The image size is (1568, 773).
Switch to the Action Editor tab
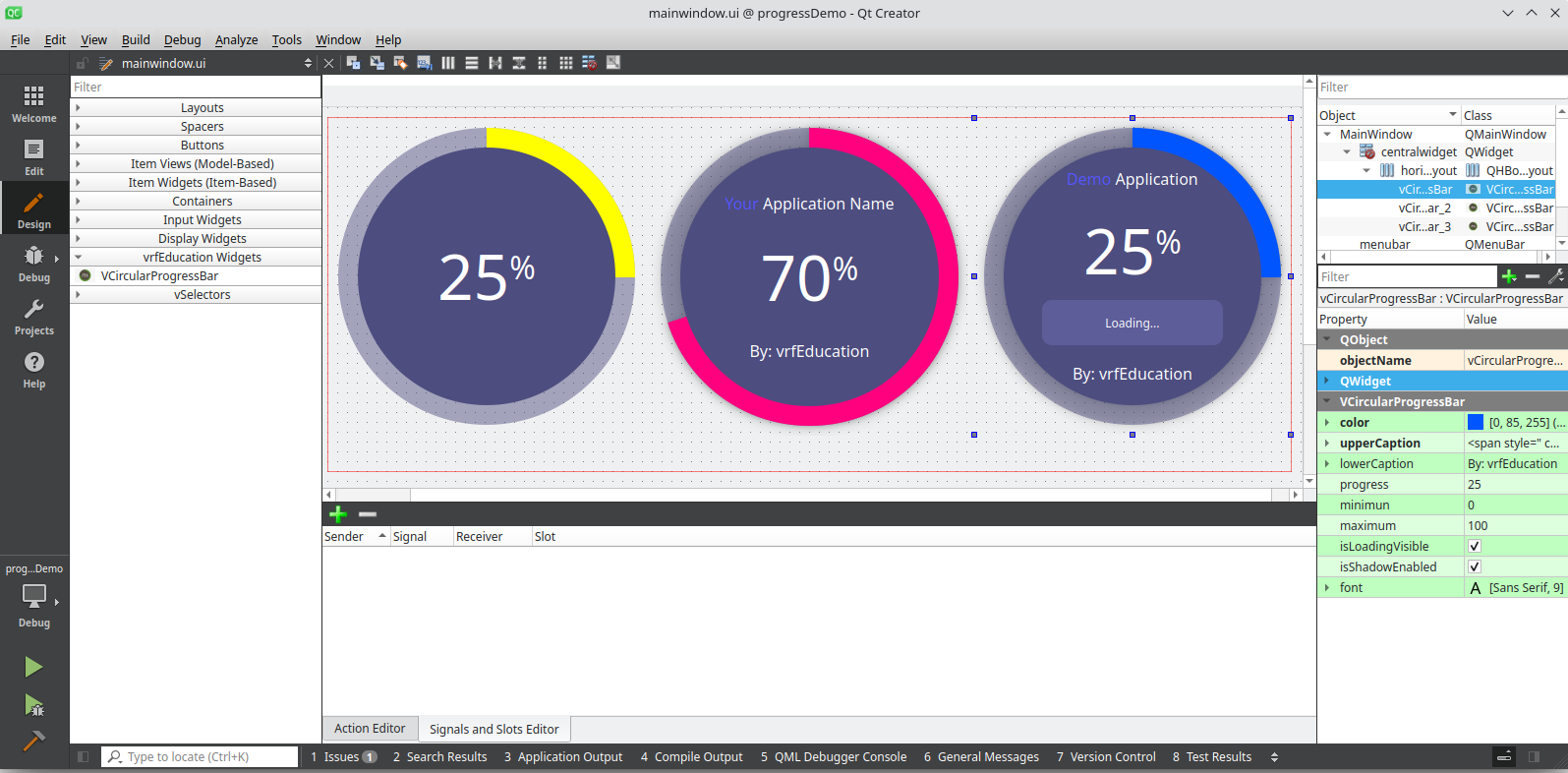click(370, 729)
